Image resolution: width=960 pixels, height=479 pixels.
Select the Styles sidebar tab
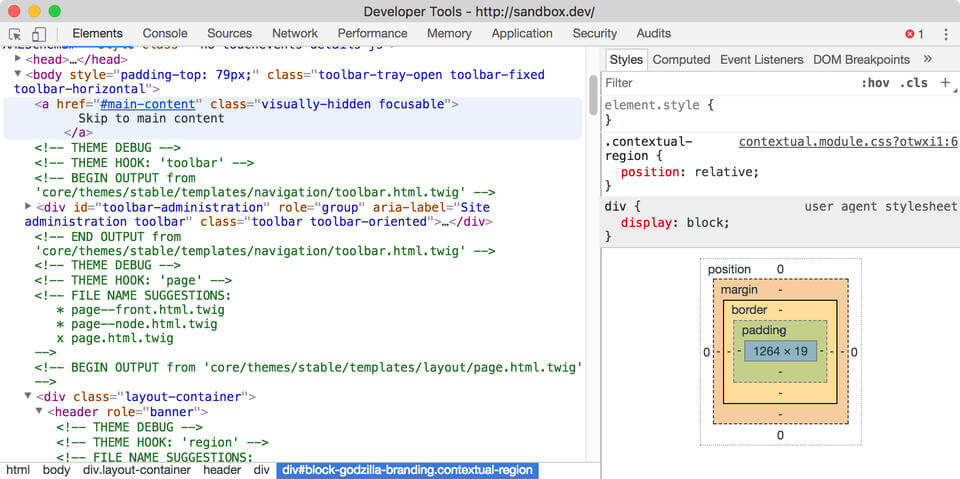(626, 59)
